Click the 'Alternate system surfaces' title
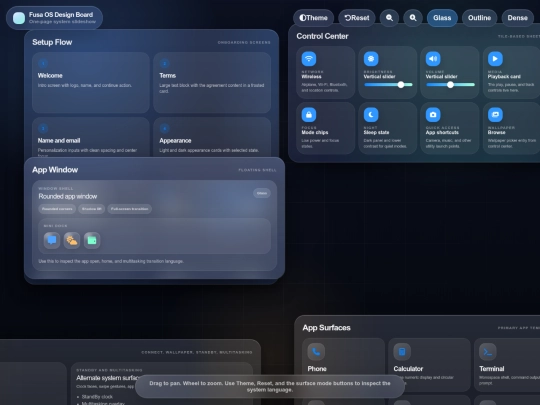This screenshot has height=405, width=540. [x=107, y=378]
